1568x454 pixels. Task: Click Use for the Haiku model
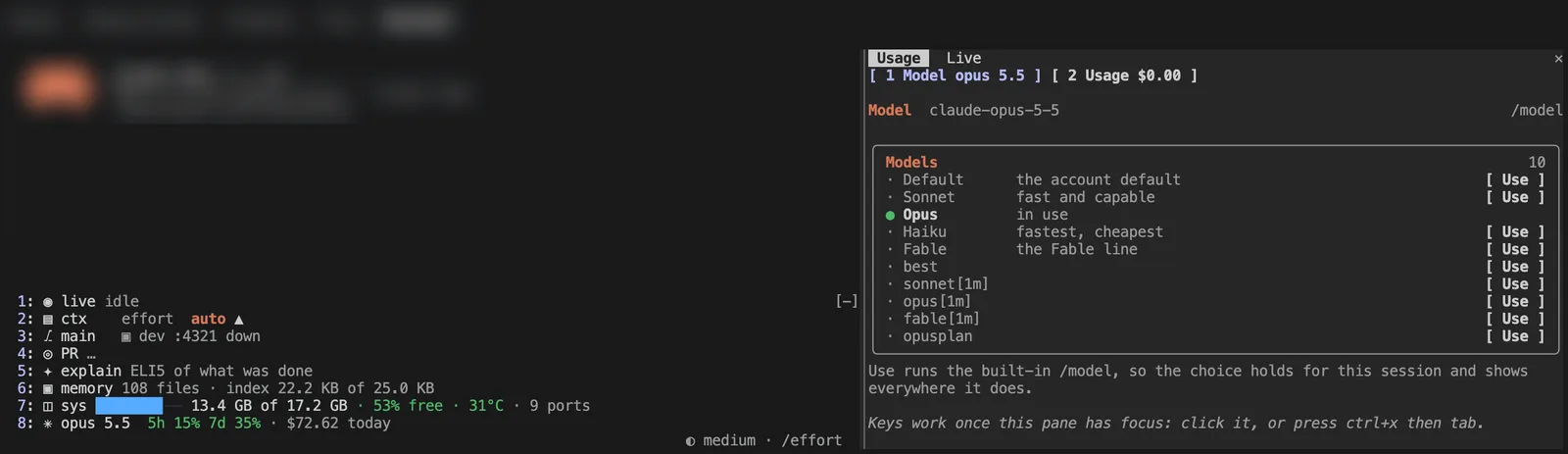click(1515, 232)
